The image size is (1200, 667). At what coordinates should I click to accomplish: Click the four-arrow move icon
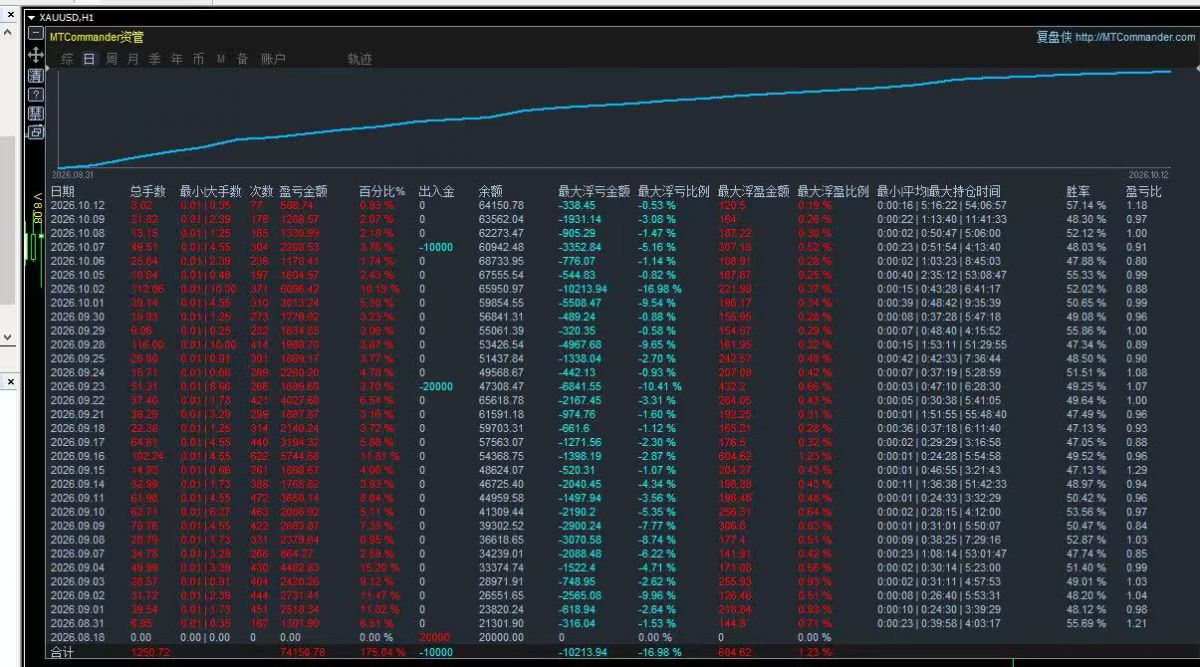36,54
